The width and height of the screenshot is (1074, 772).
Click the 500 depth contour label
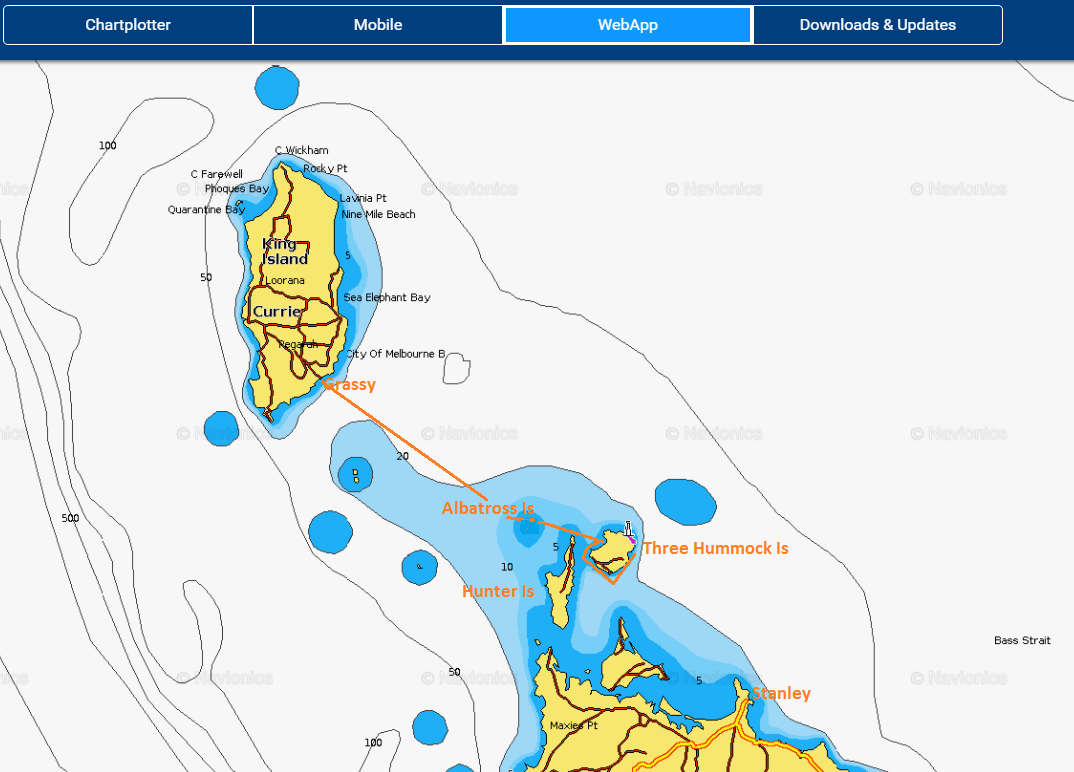tap(70, 518)
